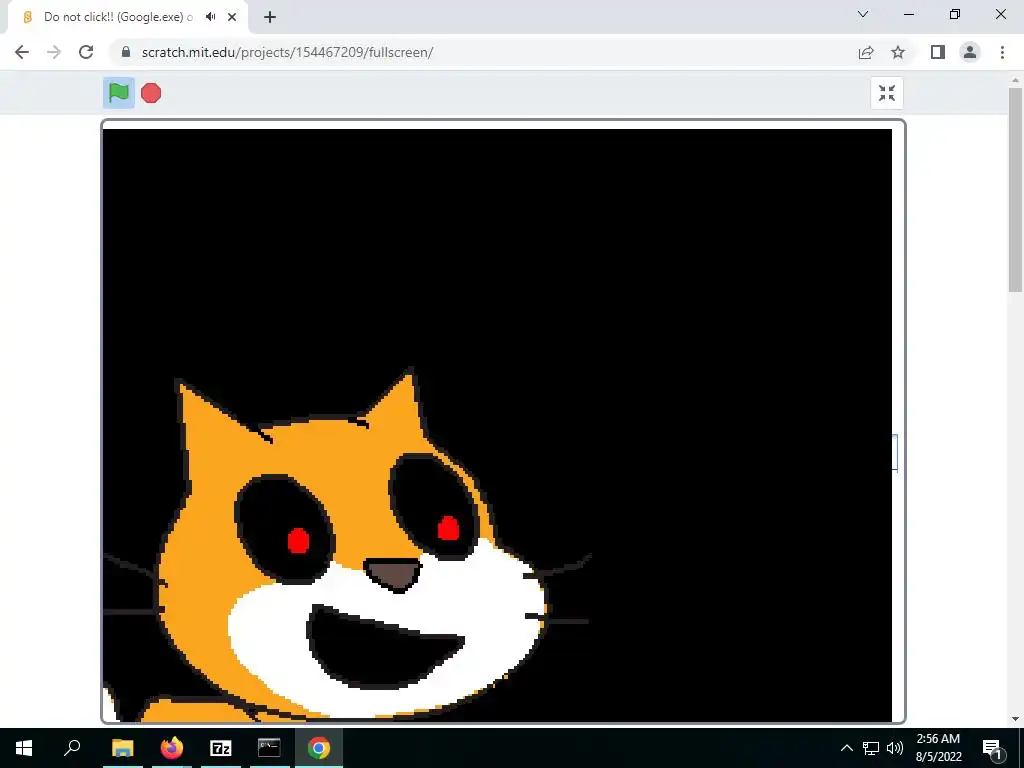Screen dimensions: 1024x768
Task: Open volume control tray icon
Action: 895,748
